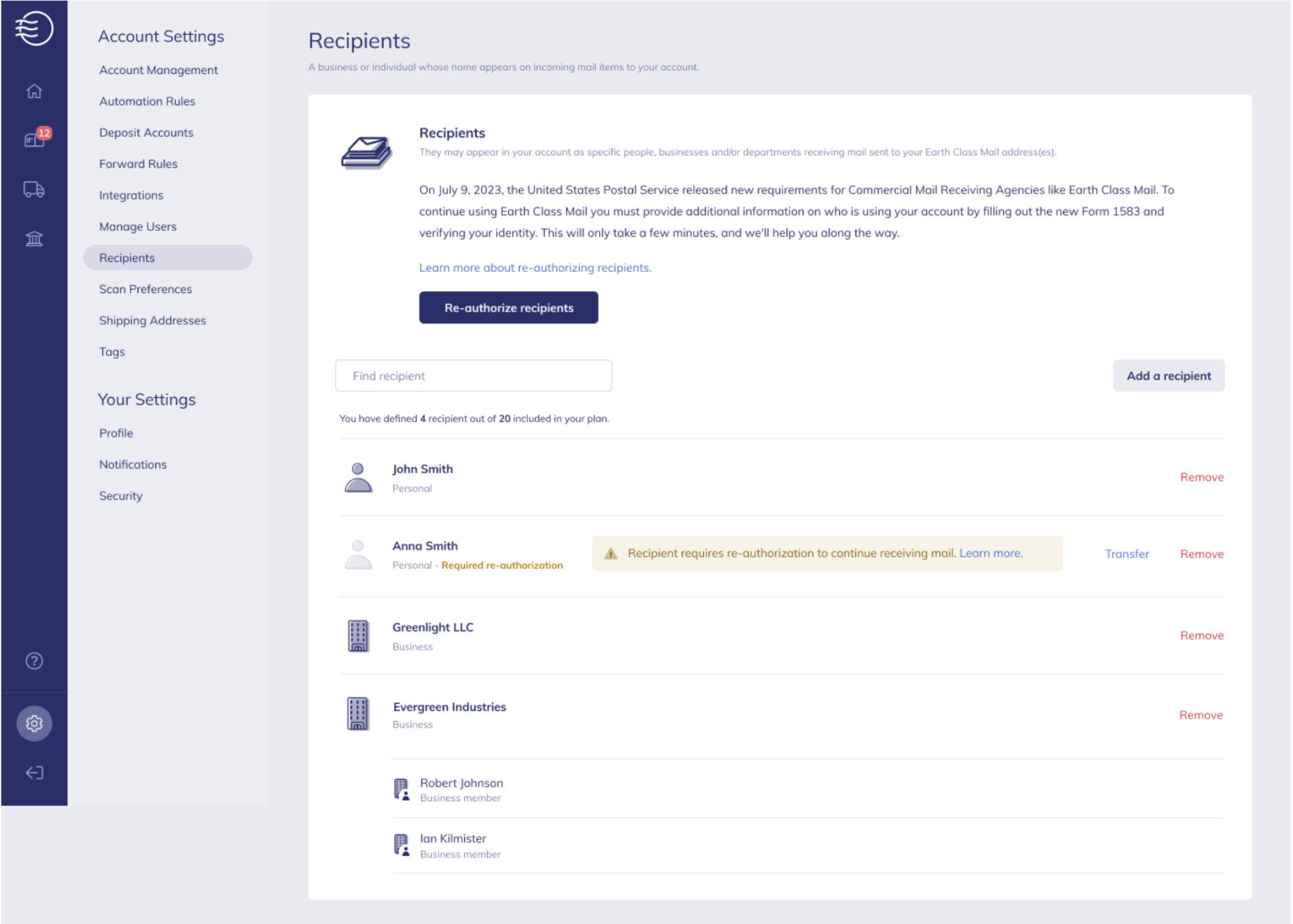Click the Add a recipient button

tap(1168, 376)
